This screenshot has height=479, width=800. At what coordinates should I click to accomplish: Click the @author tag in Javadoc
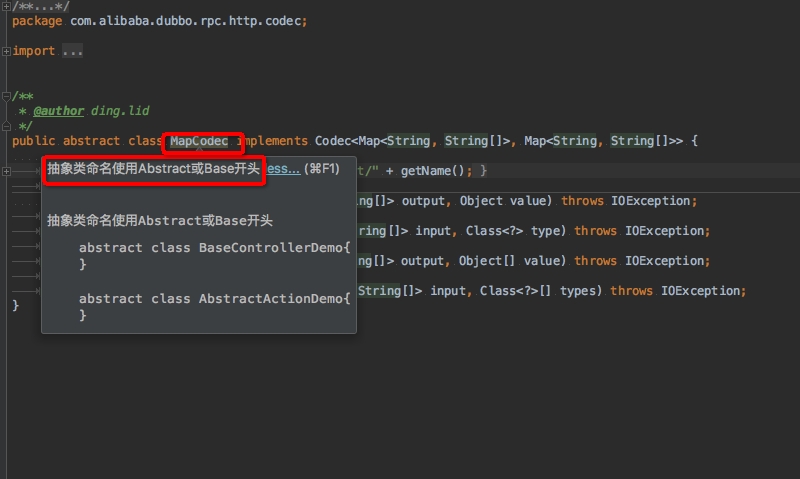pos(58,111)
